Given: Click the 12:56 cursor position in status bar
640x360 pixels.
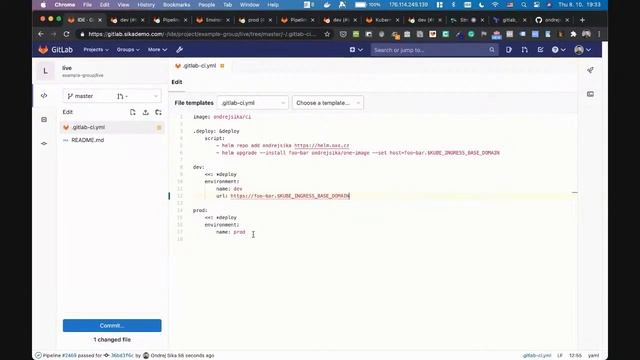Looking at the screenshot, I should [575, 356].
